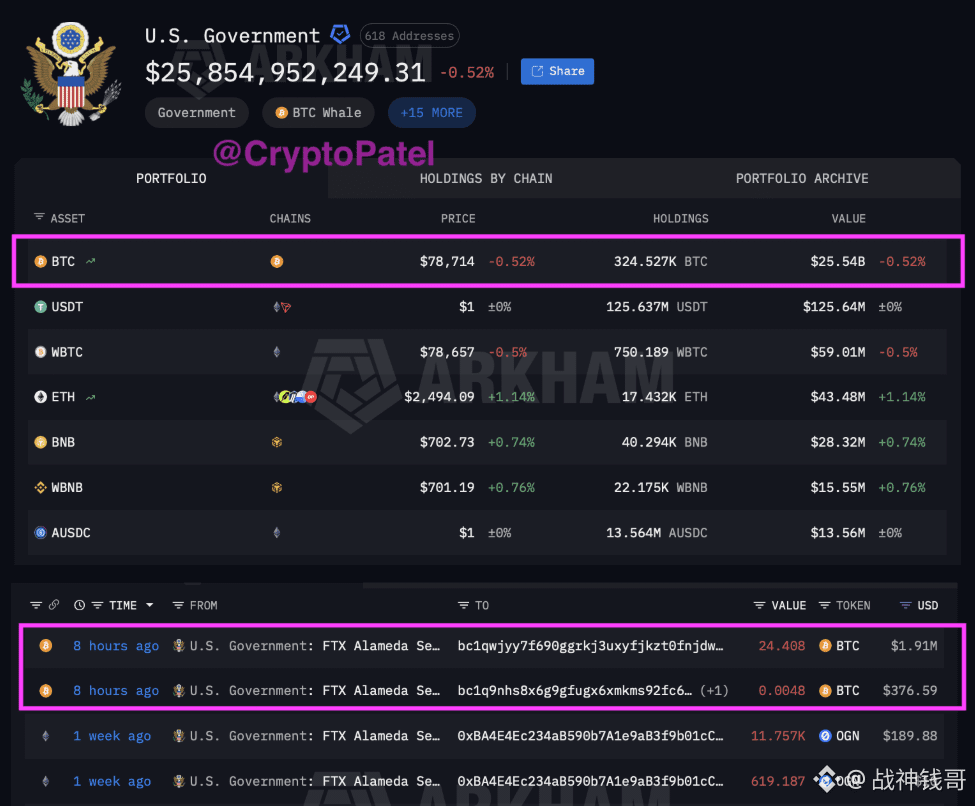Image resolution: width=975 pixels, height=806 pixels.
Task: Sort by the CHAINS column header
Action: click(x=290, y=218)
